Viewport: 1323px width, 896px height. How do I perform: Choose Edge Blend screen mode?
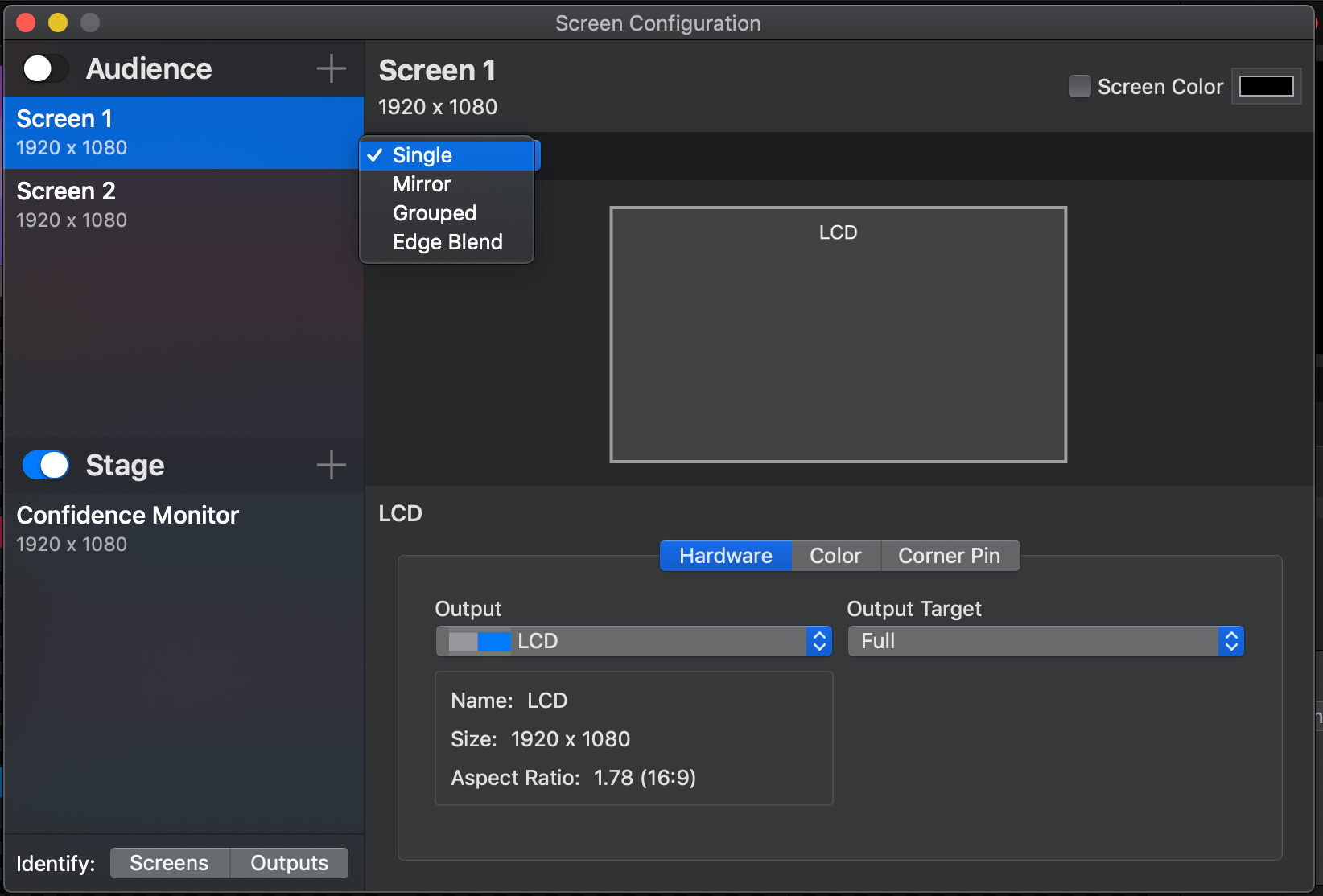click(x=447, y=241)
